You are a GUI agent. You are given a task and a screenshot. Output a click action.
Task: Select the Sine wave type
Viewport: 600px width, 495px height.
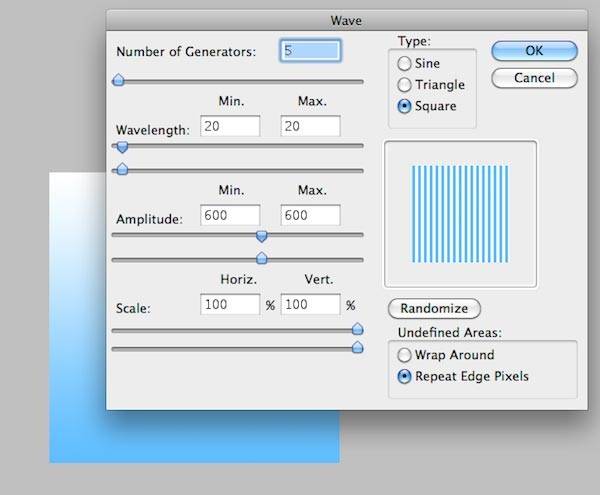405,63
